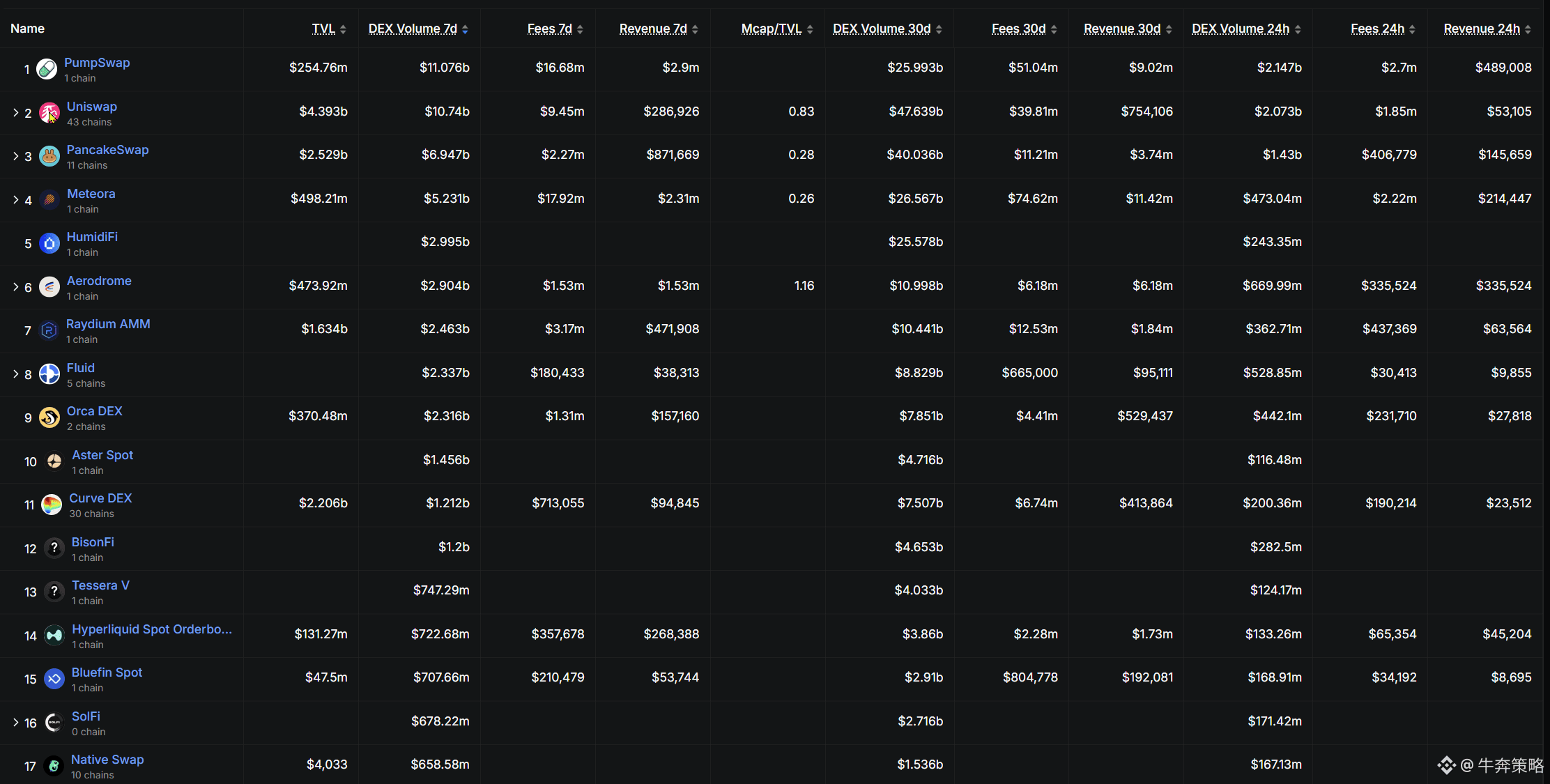
Task: Click the PancakeSwap bunny logo icon
Action: 49,156
